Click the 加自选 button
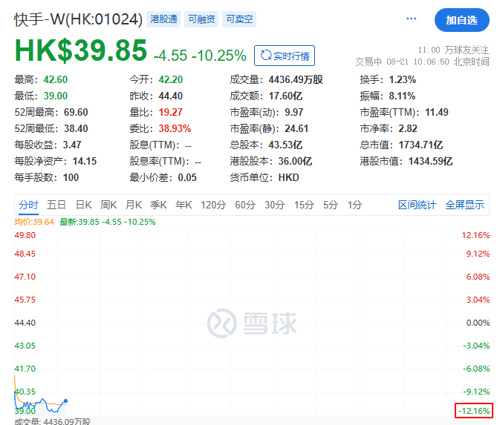The width and height of the screenshot is (500, 425). pyautogui.click(x=462, y=20)
